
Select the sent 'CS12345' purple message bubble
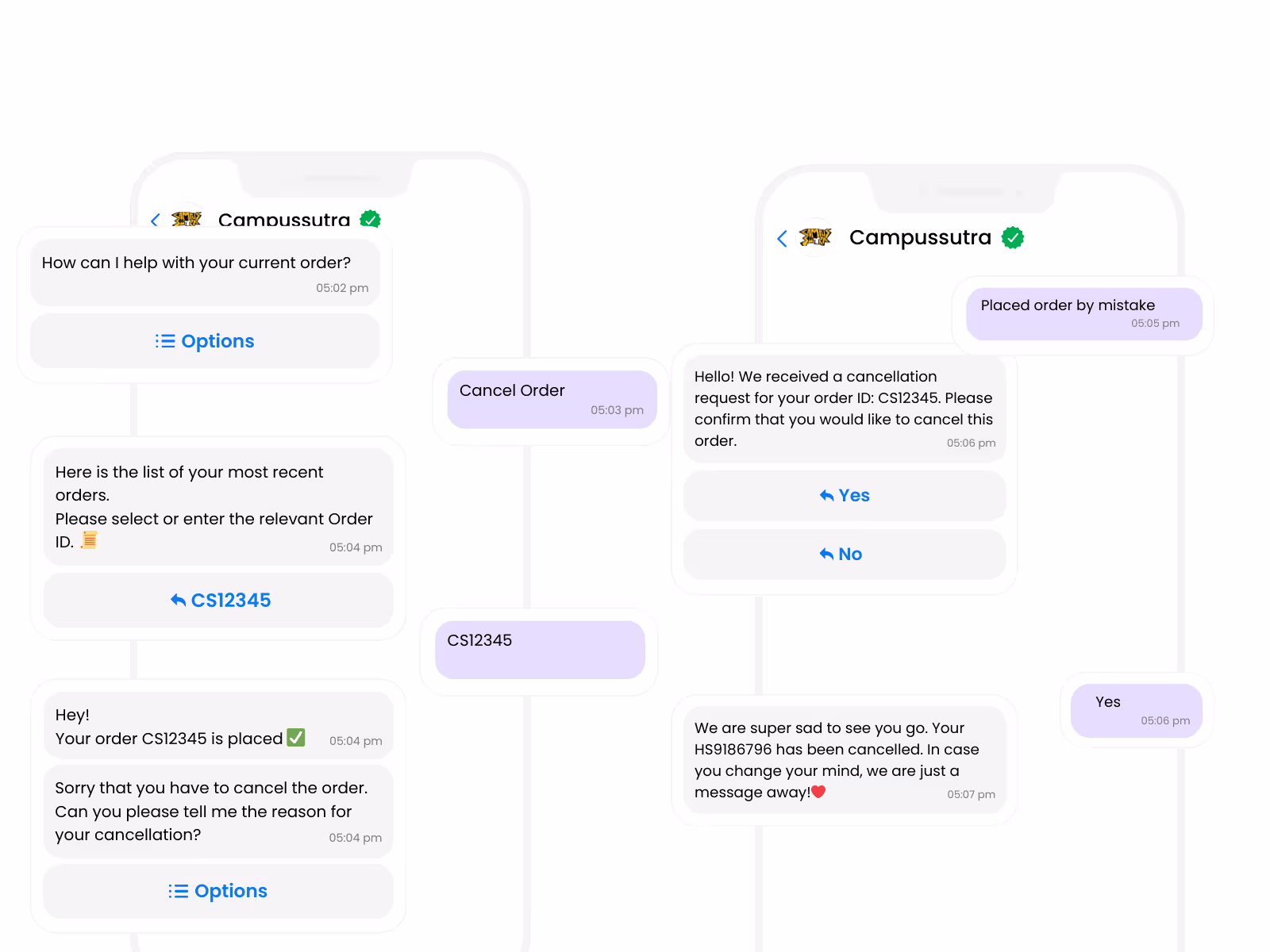[540, 650]
